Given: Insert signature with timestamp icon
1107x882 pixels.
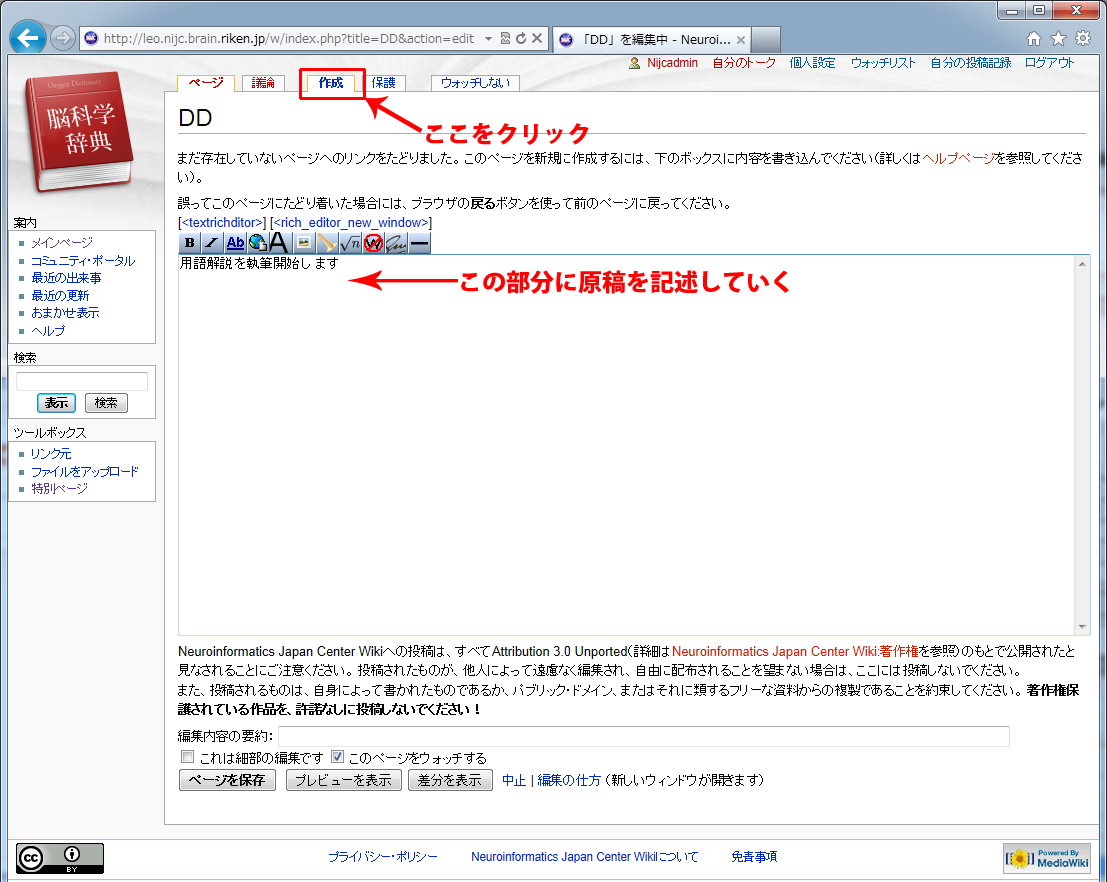Looking at the screenshot, I should [396, 243].
